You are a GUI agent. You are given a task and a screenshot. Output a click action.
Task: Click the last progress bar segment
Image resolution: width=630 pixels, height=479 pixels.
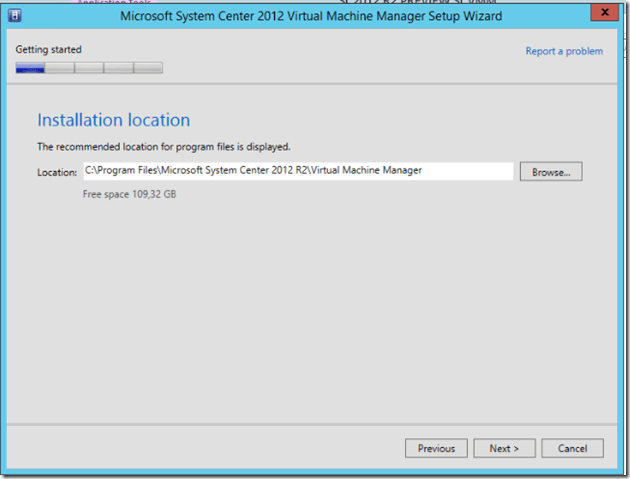coord(148,68)
